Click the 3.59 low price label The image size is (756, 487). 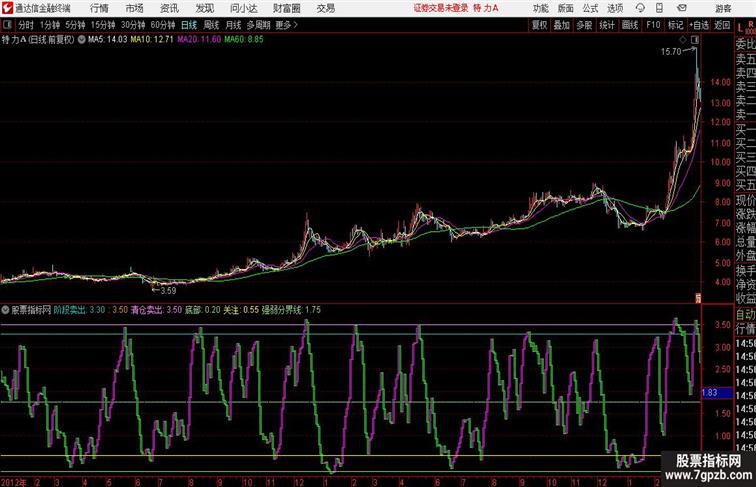[x=168, y=291]
